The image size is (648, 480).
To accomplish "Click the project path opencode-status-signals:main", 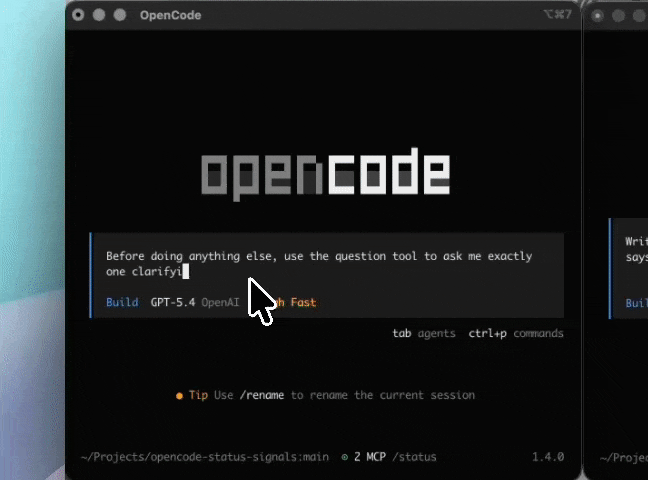I will coord(205,457).
